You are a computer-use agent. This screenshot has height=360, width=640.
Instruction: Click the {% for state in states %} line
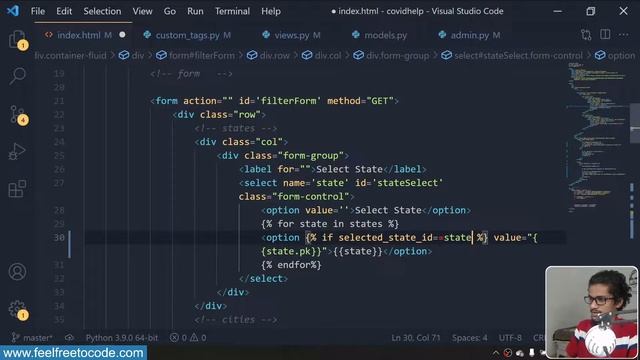(x=330, y=224)
